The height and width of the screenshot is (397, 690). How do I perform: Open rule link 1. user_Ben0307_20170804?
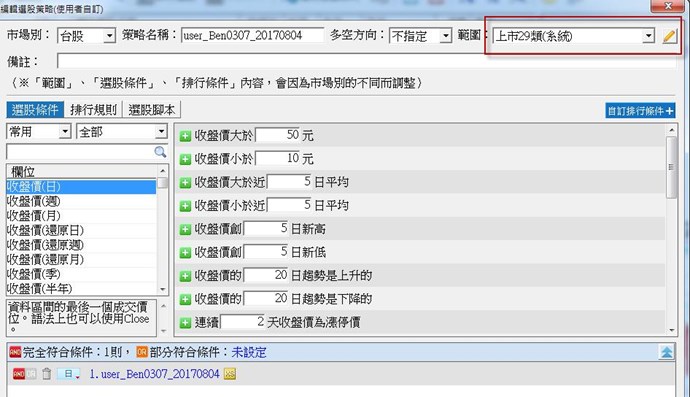(x=154, y=374)
